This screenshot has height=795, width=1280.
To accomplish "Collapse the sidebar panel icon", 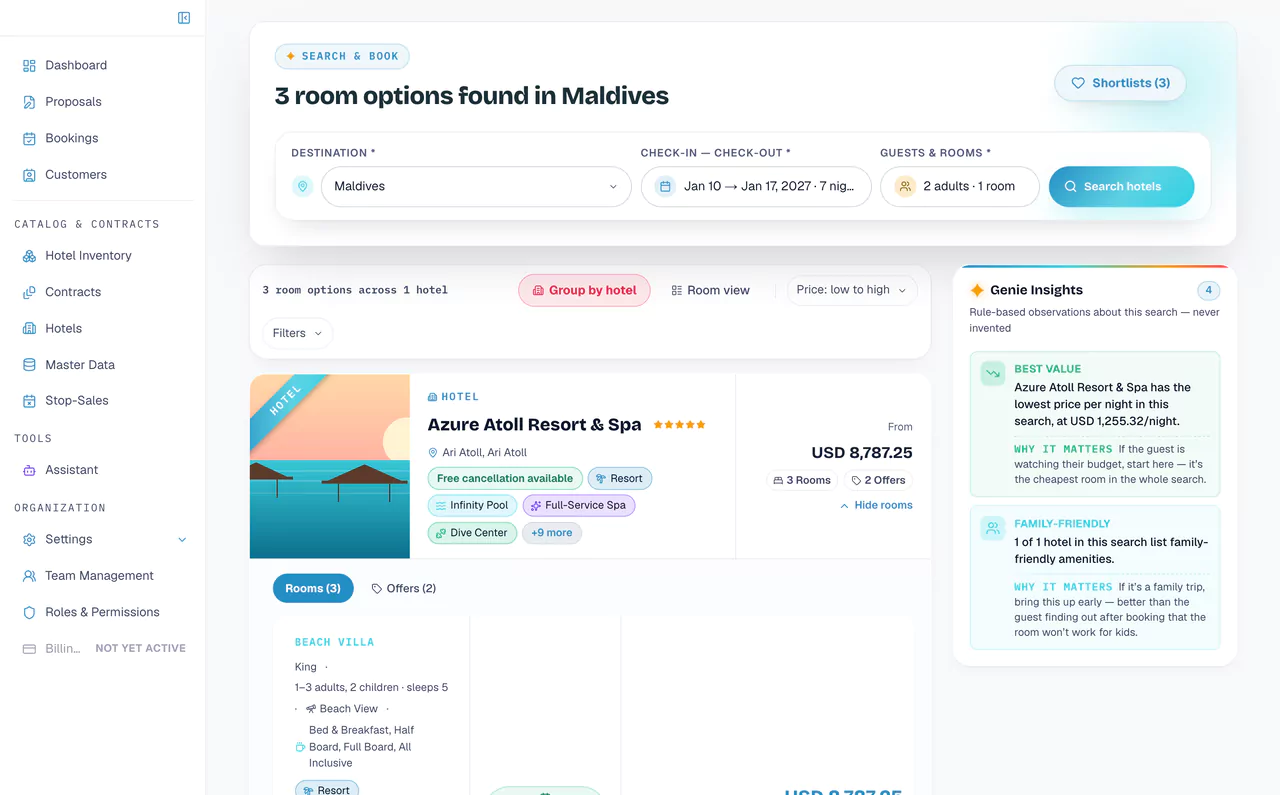I will pos(184,18).
